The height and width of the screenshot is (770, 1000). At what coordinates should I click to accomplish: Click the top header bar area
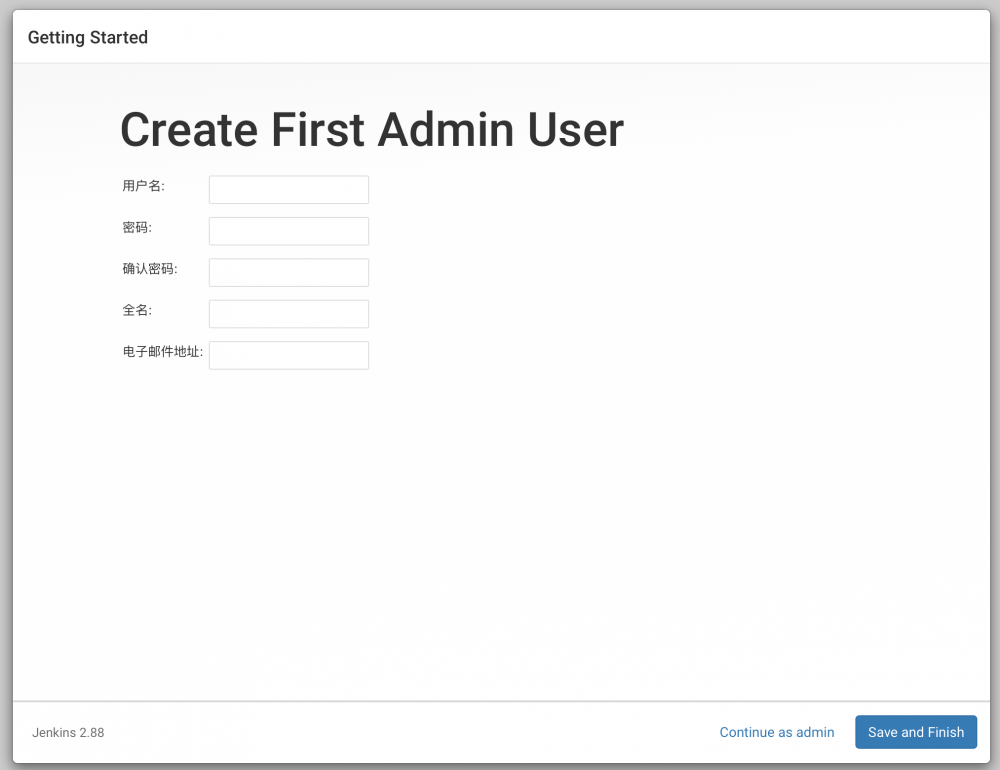500,37
